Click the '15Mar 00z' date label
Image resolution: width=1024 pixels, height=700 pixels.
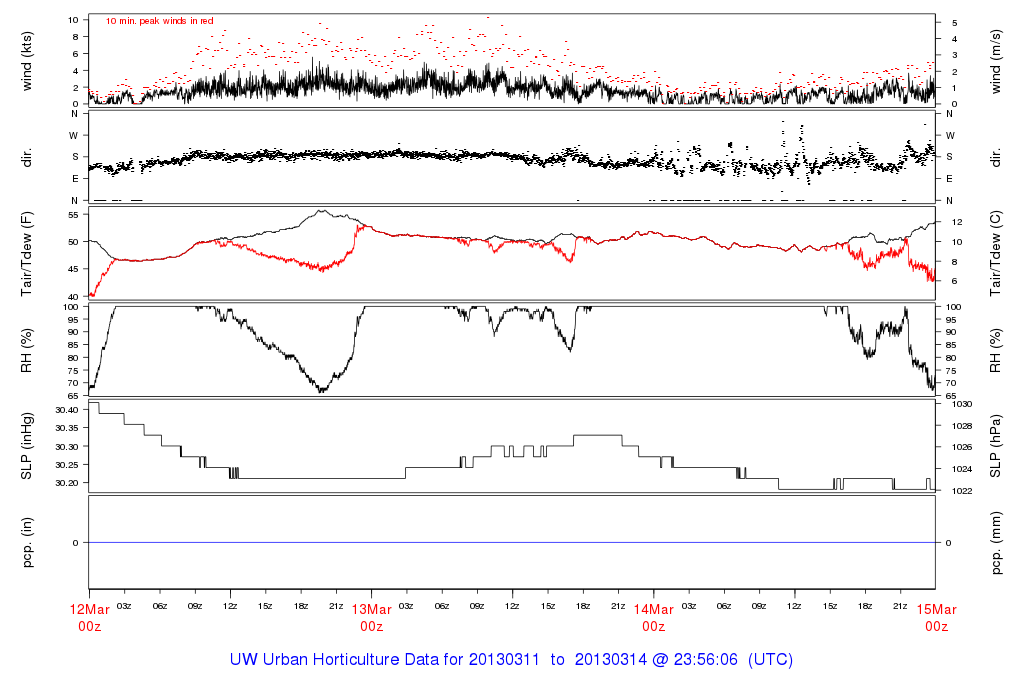(x=936, y=618)
